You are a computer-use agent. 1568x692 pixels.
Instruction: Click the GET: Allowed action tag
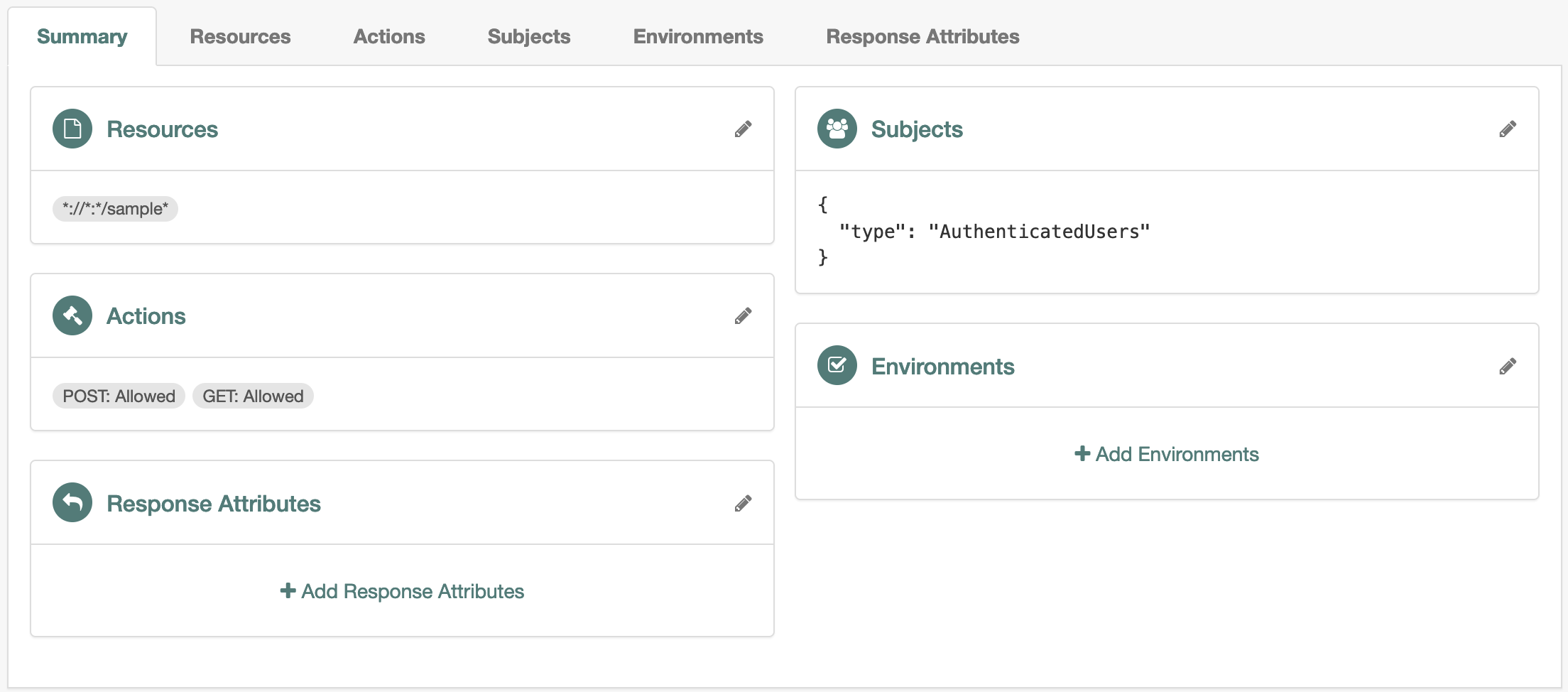coord(252,396)
